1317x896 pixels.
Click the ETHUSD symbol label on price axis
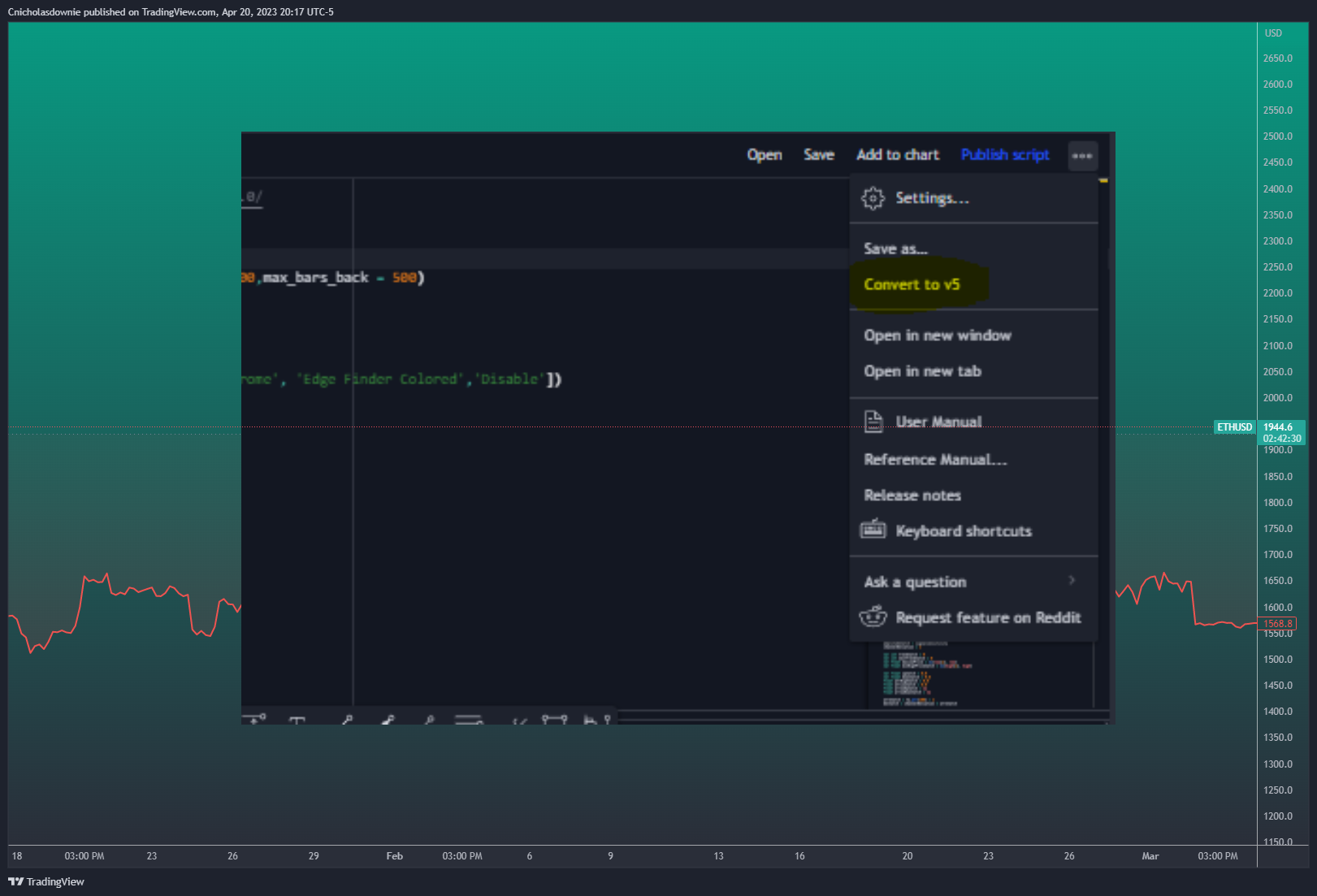[x=1234, y=426]
